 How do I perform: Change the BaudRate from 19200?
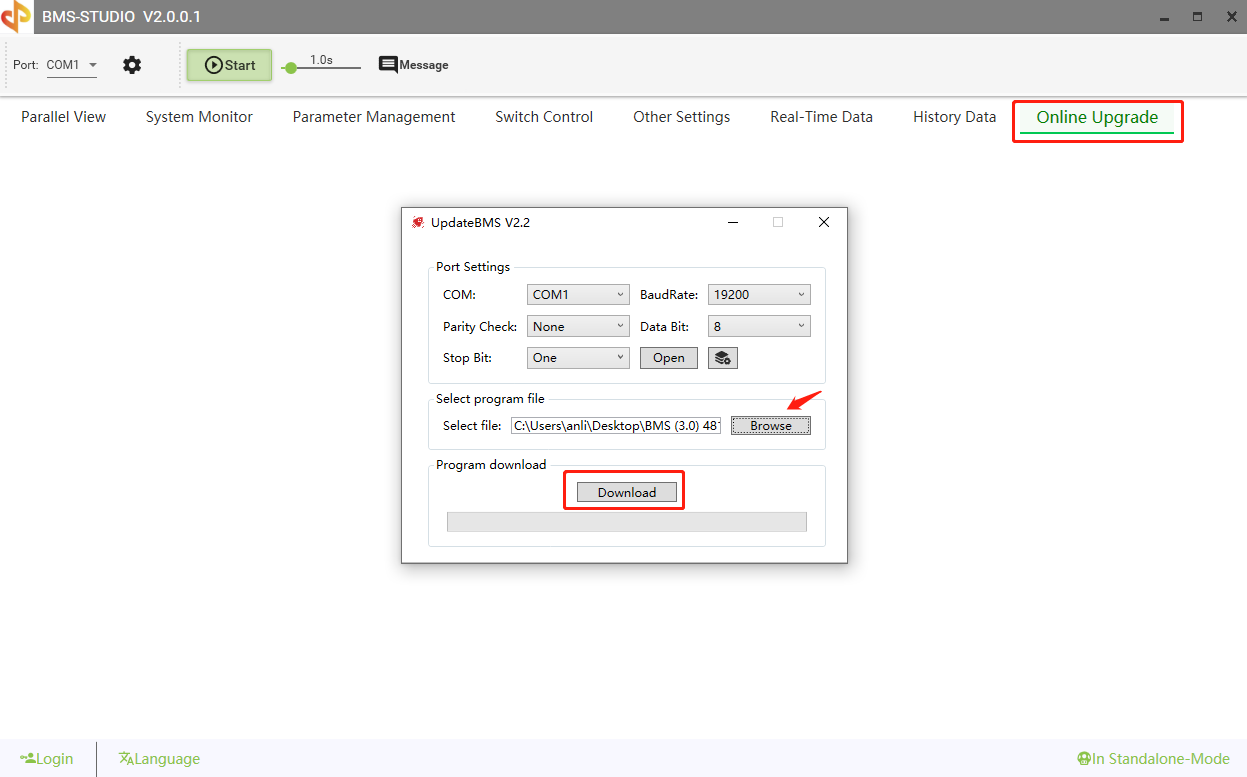[758, 293]
